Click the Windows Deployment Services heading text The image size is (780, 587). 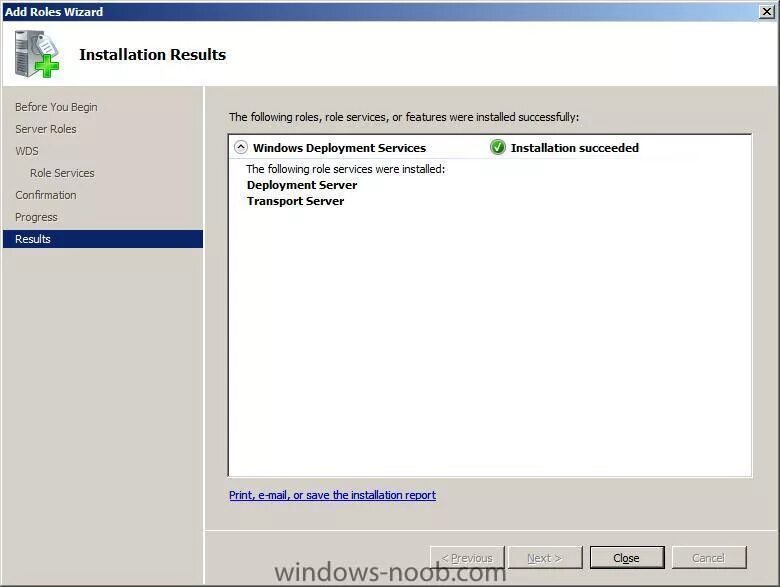pos(339,148)
